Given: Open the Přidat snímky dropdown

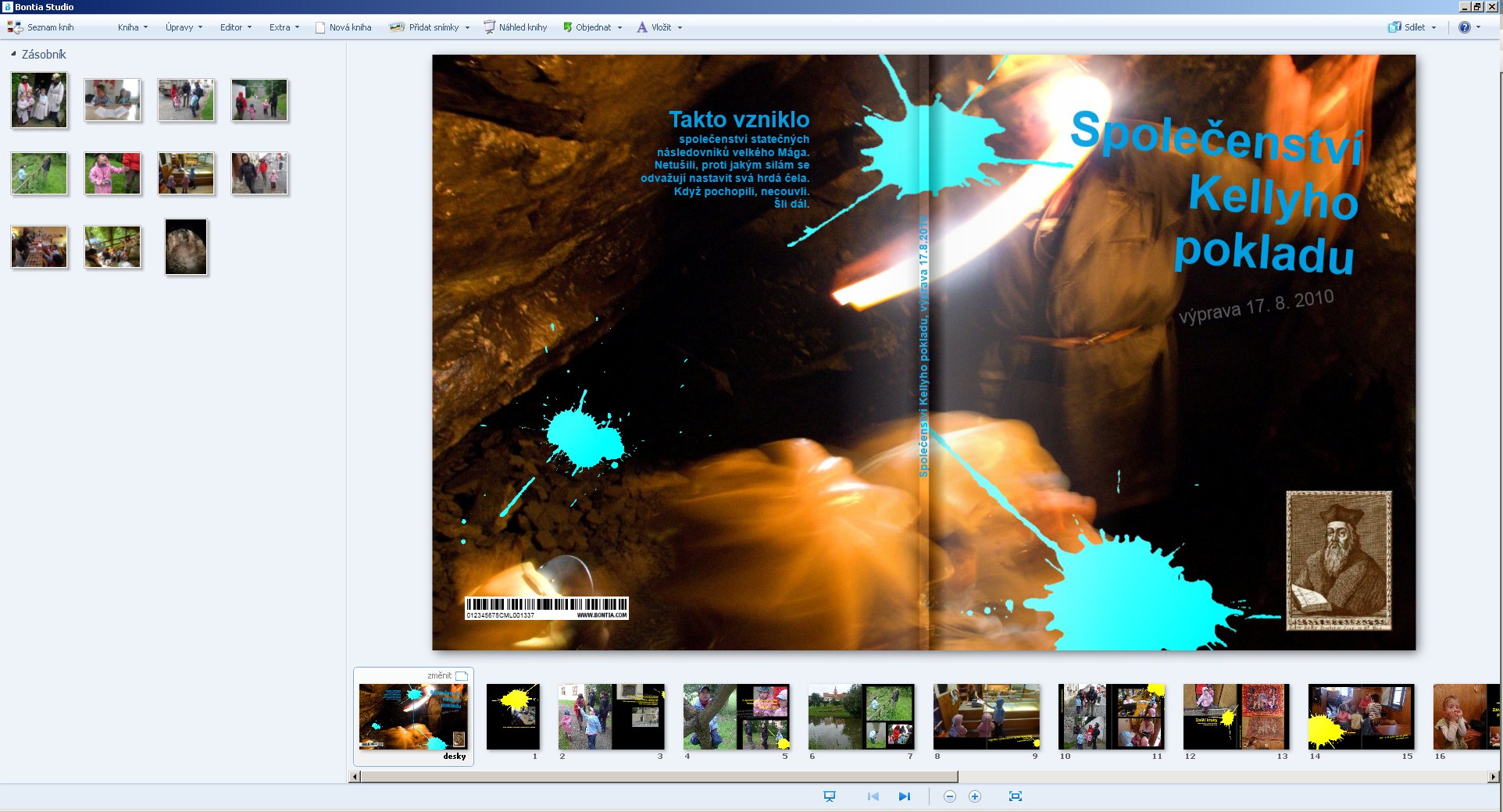Looking at the screenshot, I should [x=430, y=27].
